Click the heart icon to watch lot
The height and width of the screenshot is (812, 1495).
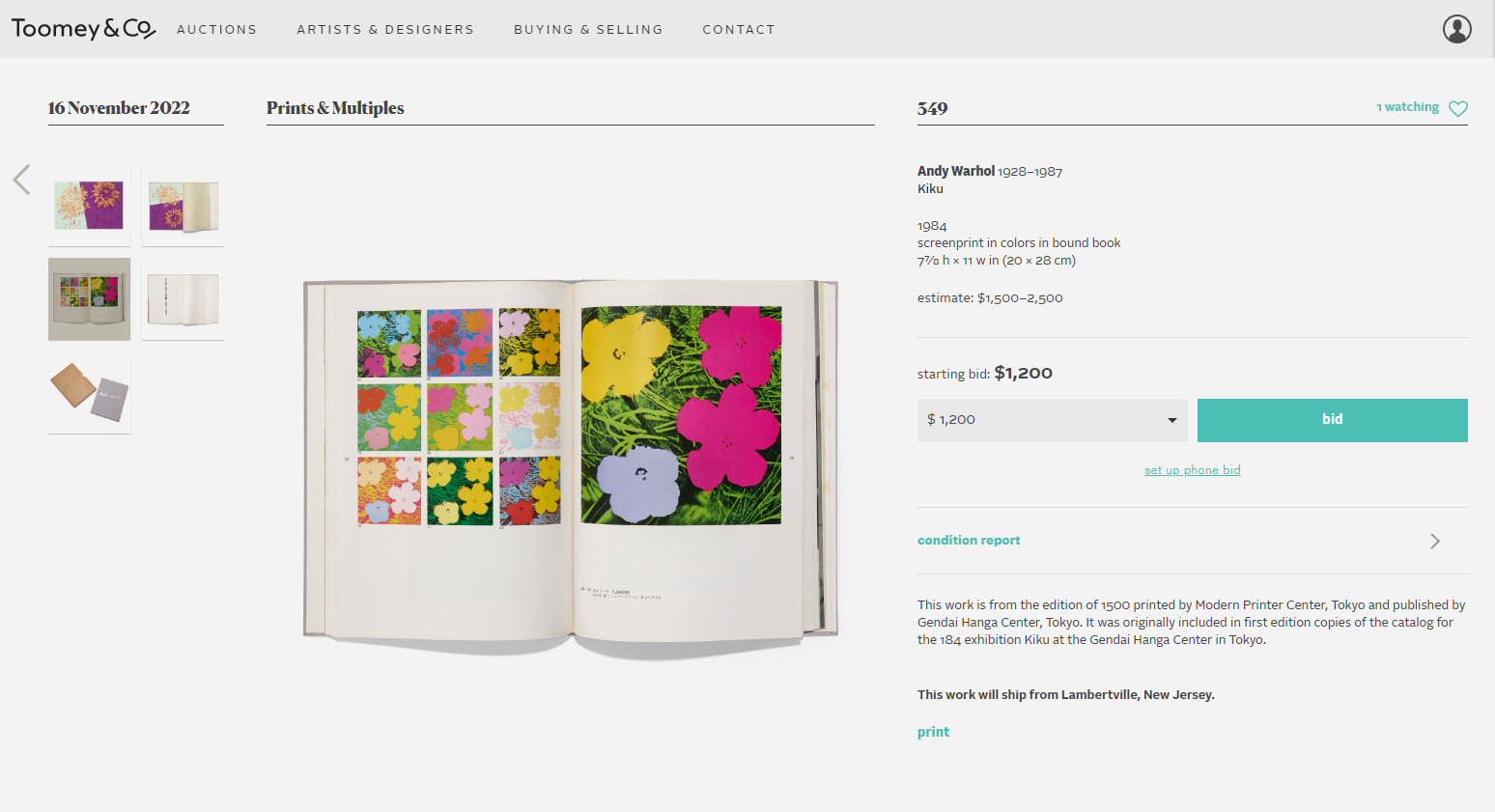click(x=1458, y=108)
